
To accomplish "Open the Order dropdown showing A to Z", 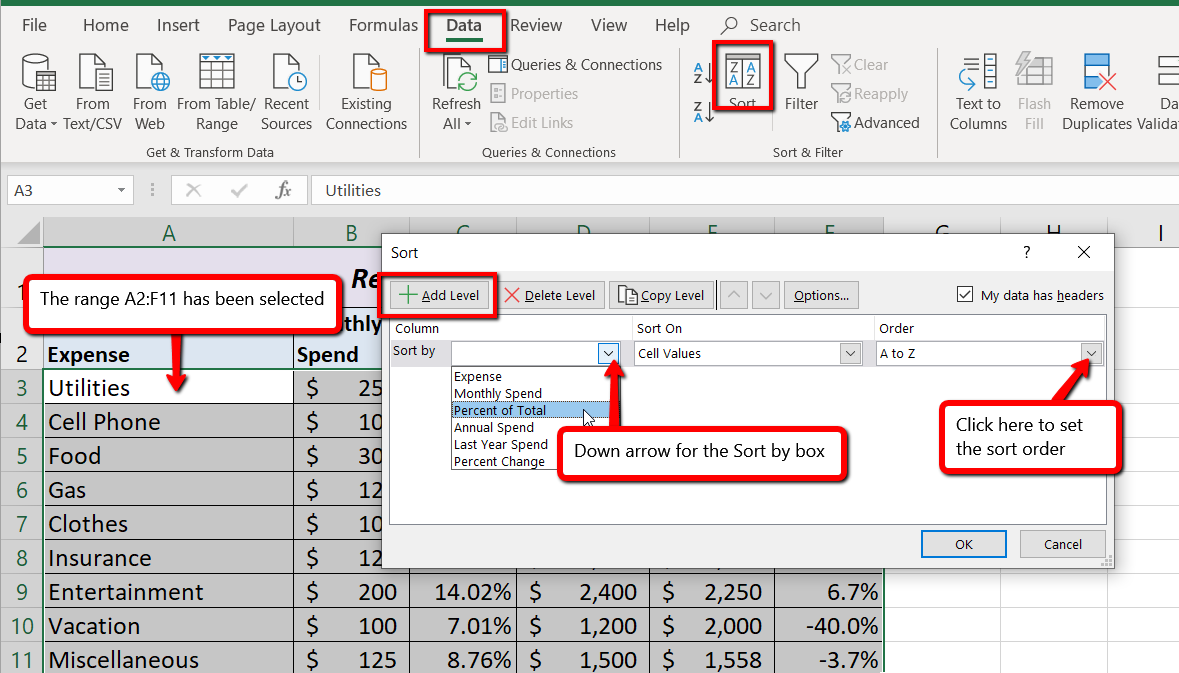I will [1091, 353].
